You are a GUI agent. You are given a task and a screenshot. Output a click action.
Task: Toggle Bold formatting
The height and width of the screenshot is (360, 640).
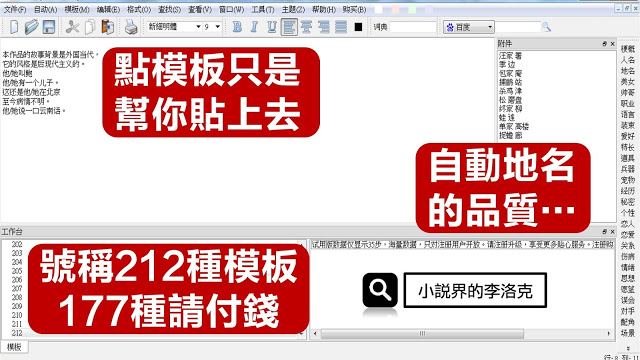[x=237, y=27]
